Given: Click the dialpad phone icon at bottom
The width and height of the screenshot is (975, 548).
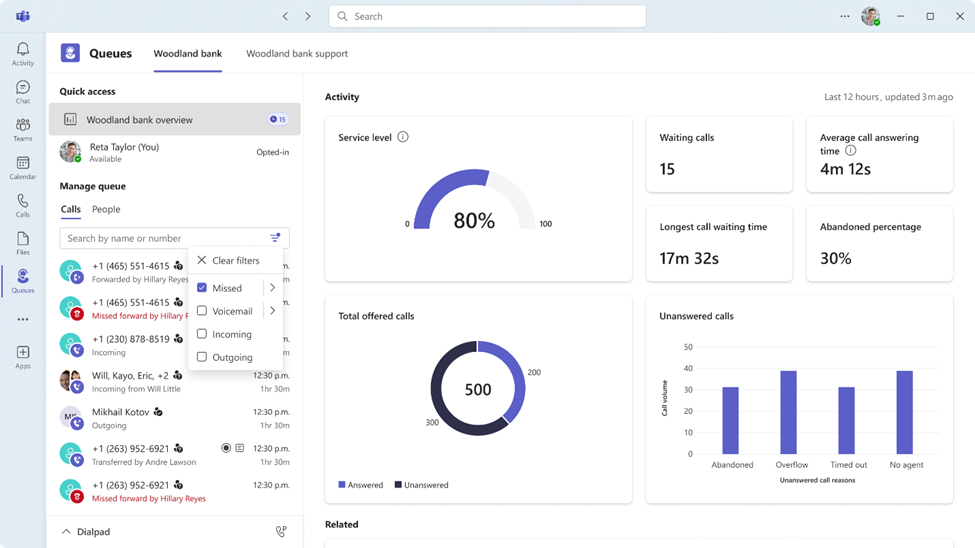Looking at the screenshot, I should 281,531.
